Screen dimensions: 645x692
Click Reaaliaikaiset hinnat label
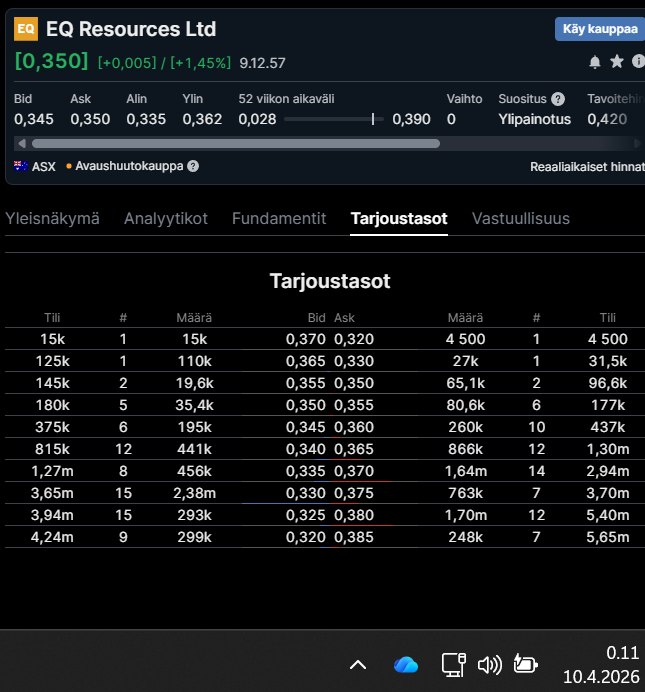[587, 167]
